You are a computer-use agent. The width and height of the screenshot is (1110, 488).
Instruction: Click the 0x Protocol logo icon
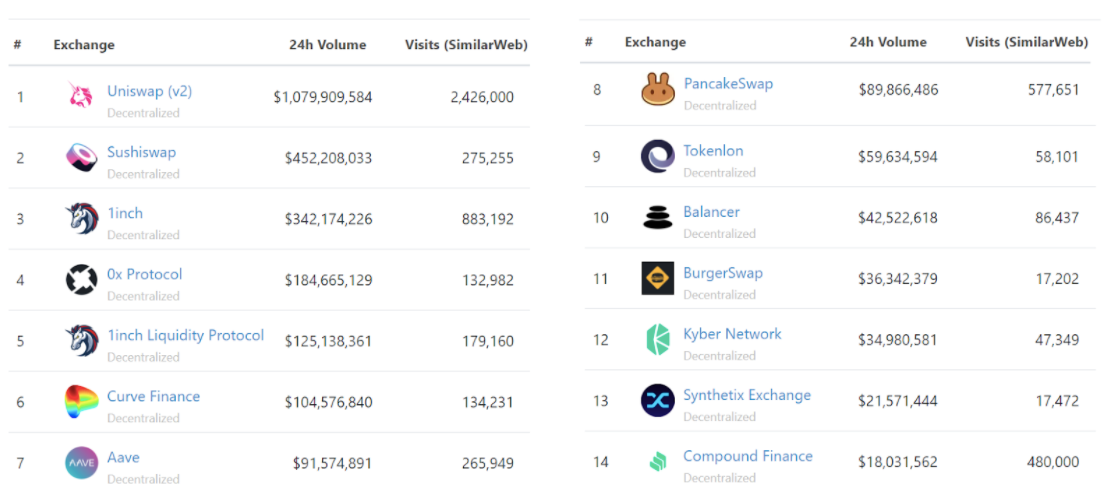(x=81, y=280)
